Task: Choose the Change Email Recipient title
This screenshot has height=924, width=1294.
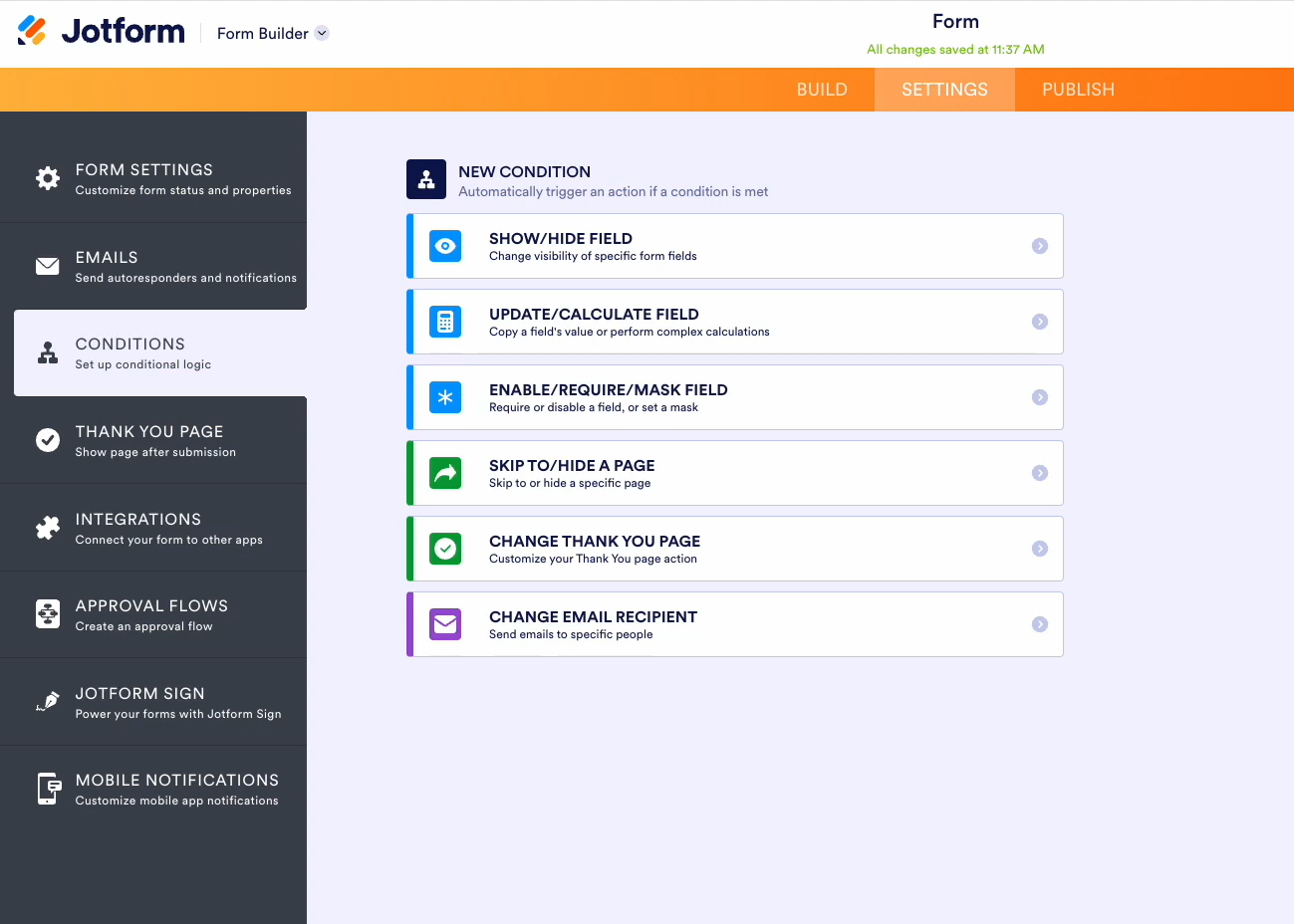Action: 593,616
